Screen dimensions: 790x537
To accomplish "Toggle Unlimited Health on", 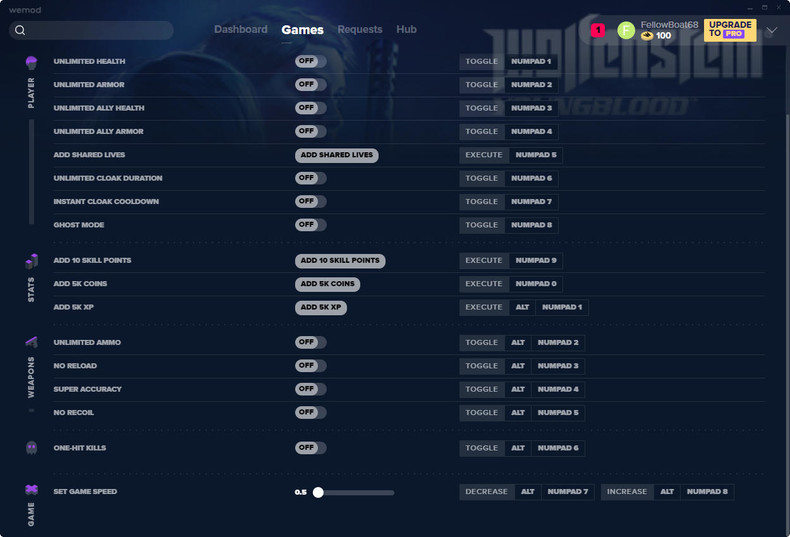I will point(310,61).
